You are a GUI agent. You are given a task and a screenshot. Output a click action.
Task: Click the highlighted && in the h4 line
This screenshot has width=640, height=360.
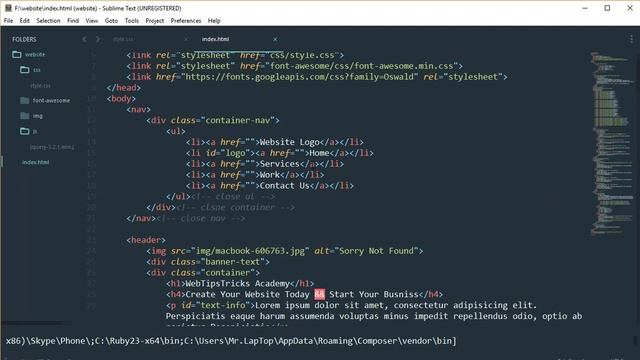(320, 294)
